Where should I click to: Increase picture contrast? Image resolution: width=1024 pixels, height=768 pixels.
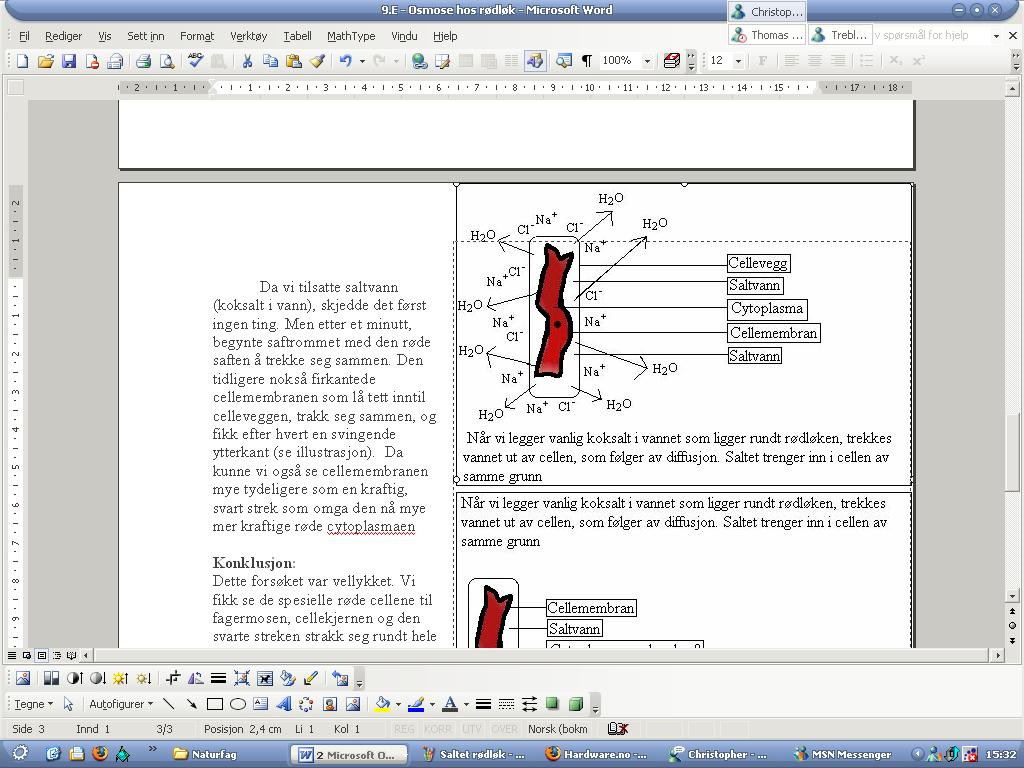[x=74, y=678]
